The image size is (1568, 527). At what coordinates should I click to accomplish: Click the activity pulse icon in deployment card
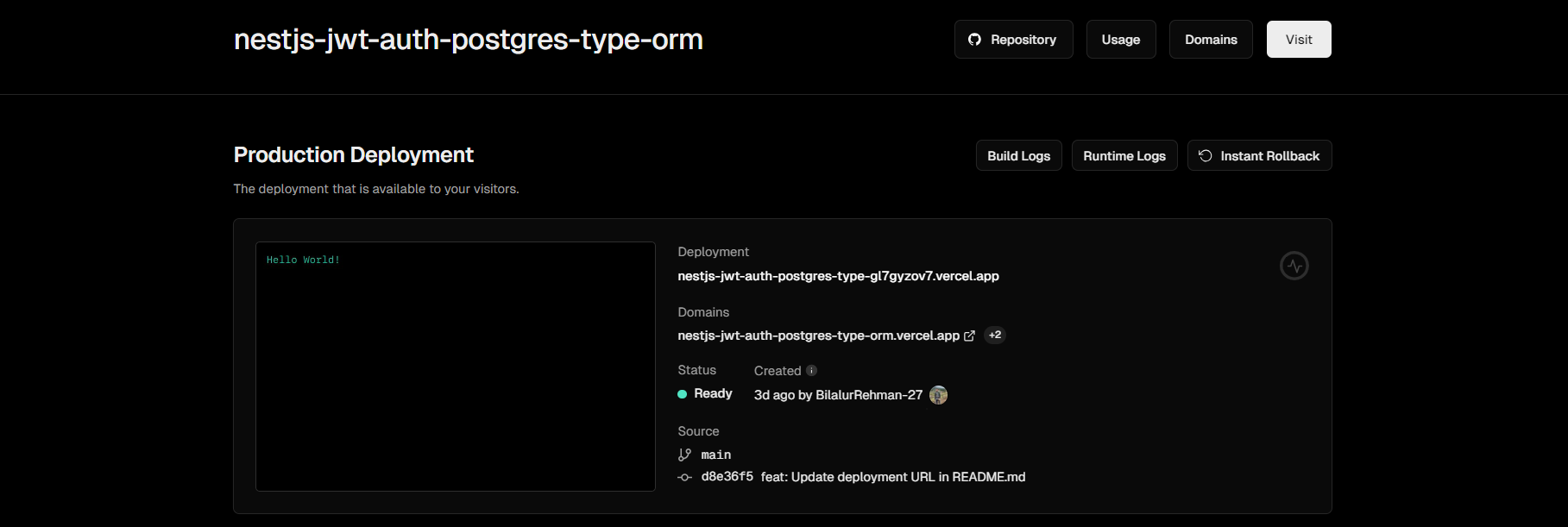(x=1294, y=266)
